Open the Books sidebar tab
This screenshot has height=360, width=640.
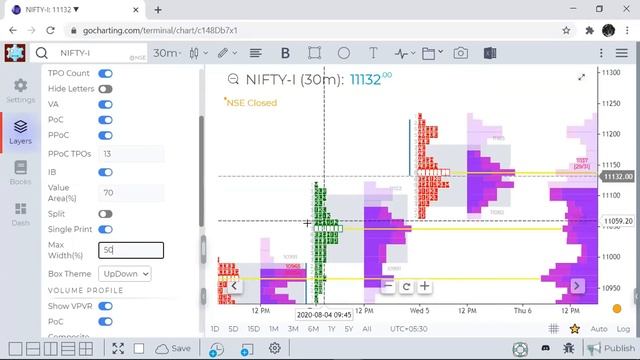[20, 173]
